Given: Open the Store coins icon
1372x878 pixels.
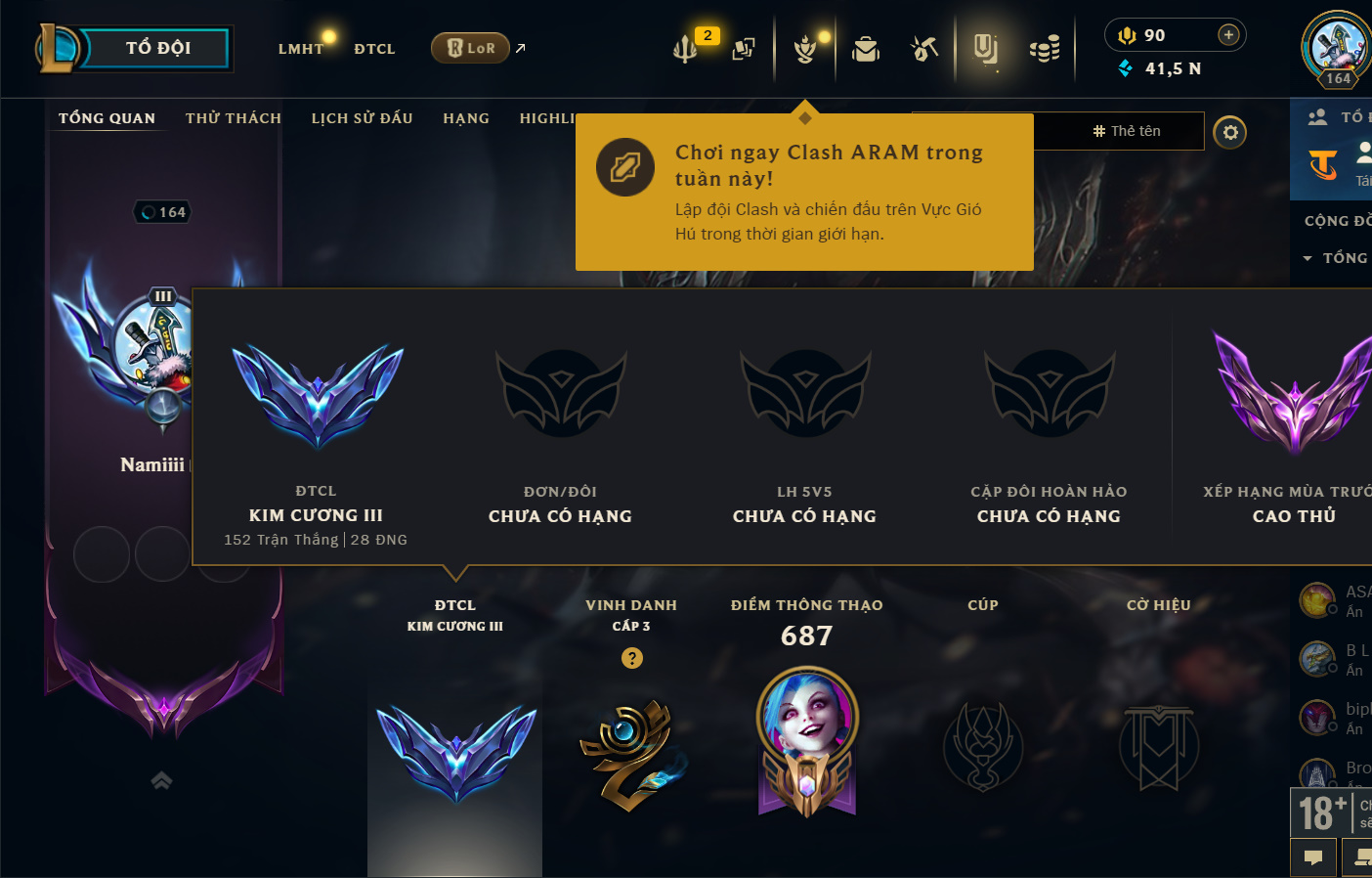Looking at the screenshot, I should tap(1045, 48).
